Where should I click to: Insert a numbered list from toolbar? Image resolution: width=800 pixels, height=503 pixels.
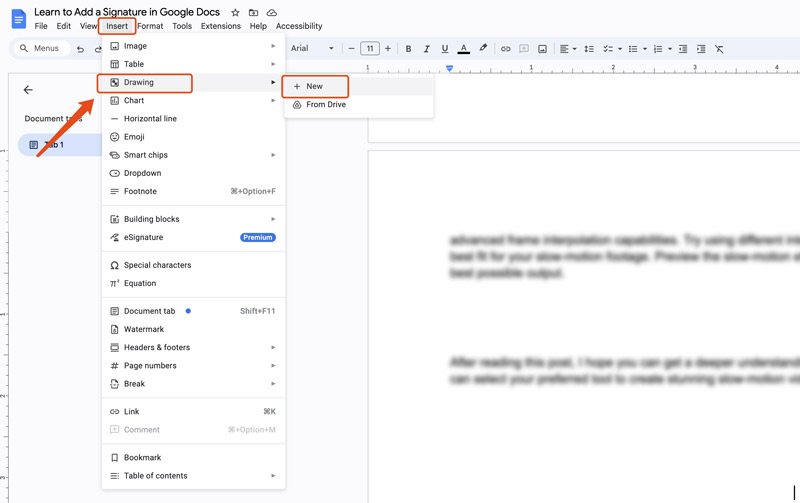(658, 49)
